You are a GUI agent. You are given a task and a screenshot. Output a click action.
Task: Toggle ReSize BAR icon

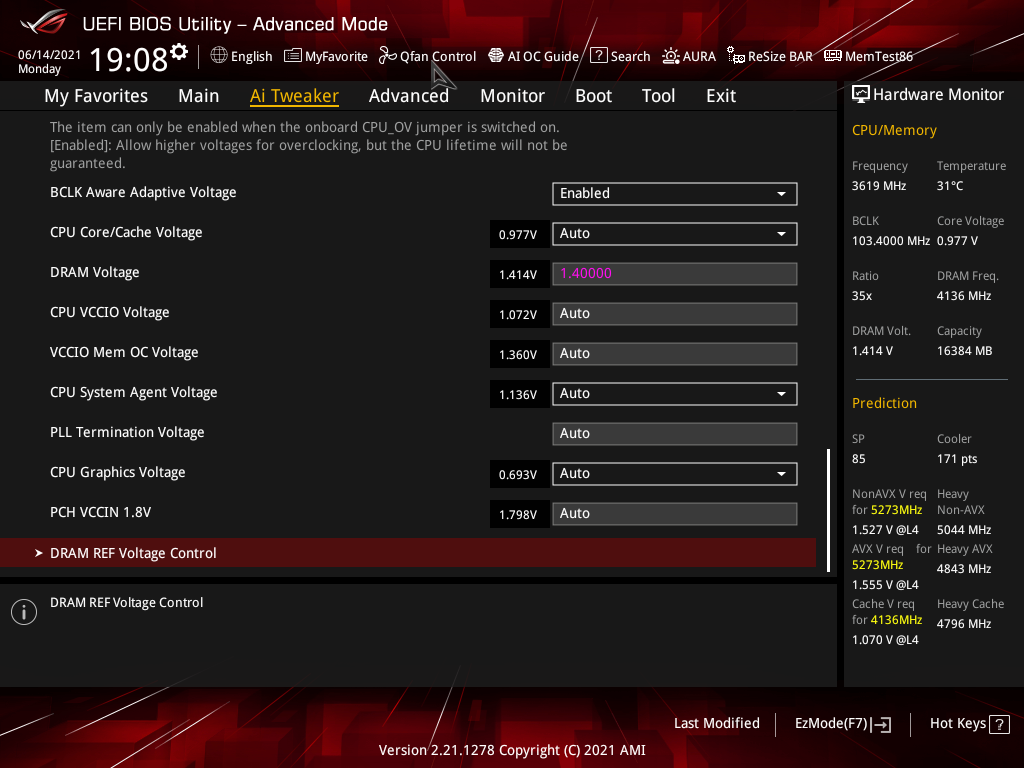pyautogui.click(x=735, y=56)
